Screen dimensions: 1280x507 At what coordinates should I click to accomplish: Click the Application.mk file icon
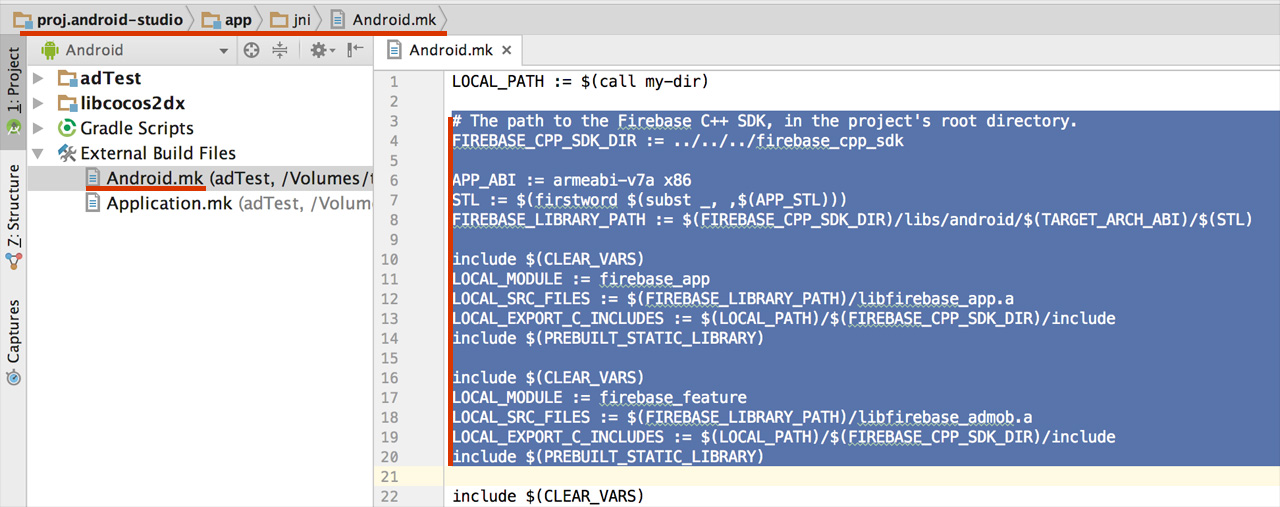[x=93, y=203]
